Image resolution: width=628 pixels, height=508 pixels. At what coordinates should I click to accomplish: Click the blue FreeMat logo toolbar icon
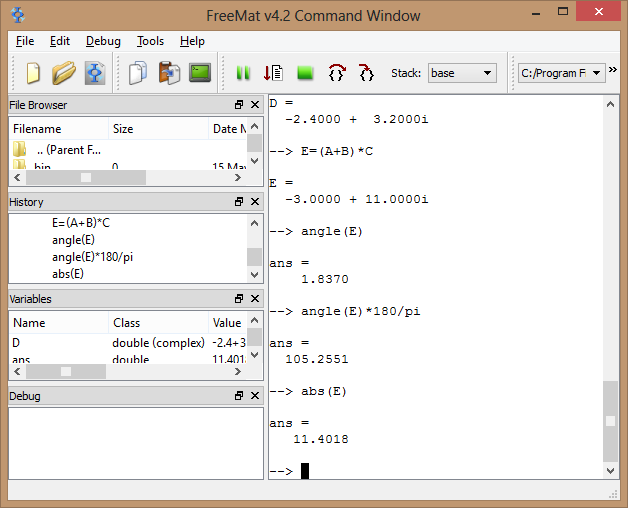pos(95,73)
